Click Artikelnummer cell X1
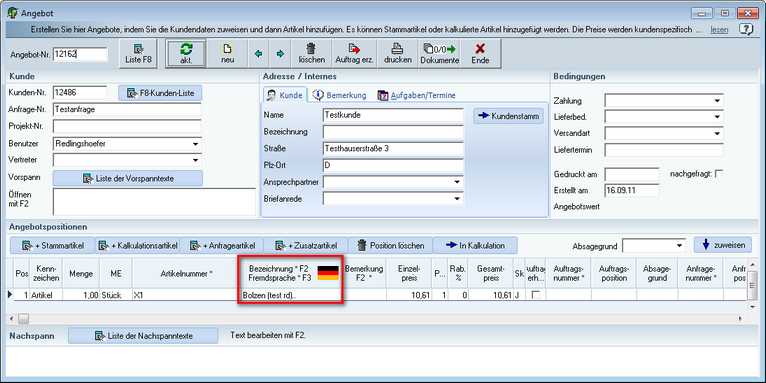 (x=186, y=295)
